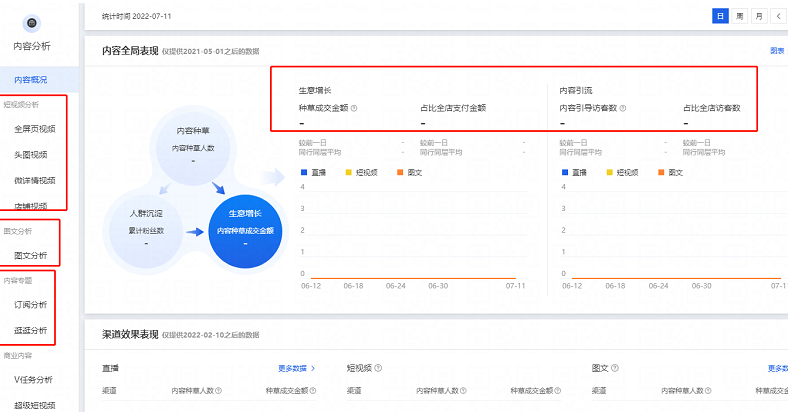Toggle blue 直播 legend in 内容引流 chart
The image size is (798, 413).
[575, 173]
